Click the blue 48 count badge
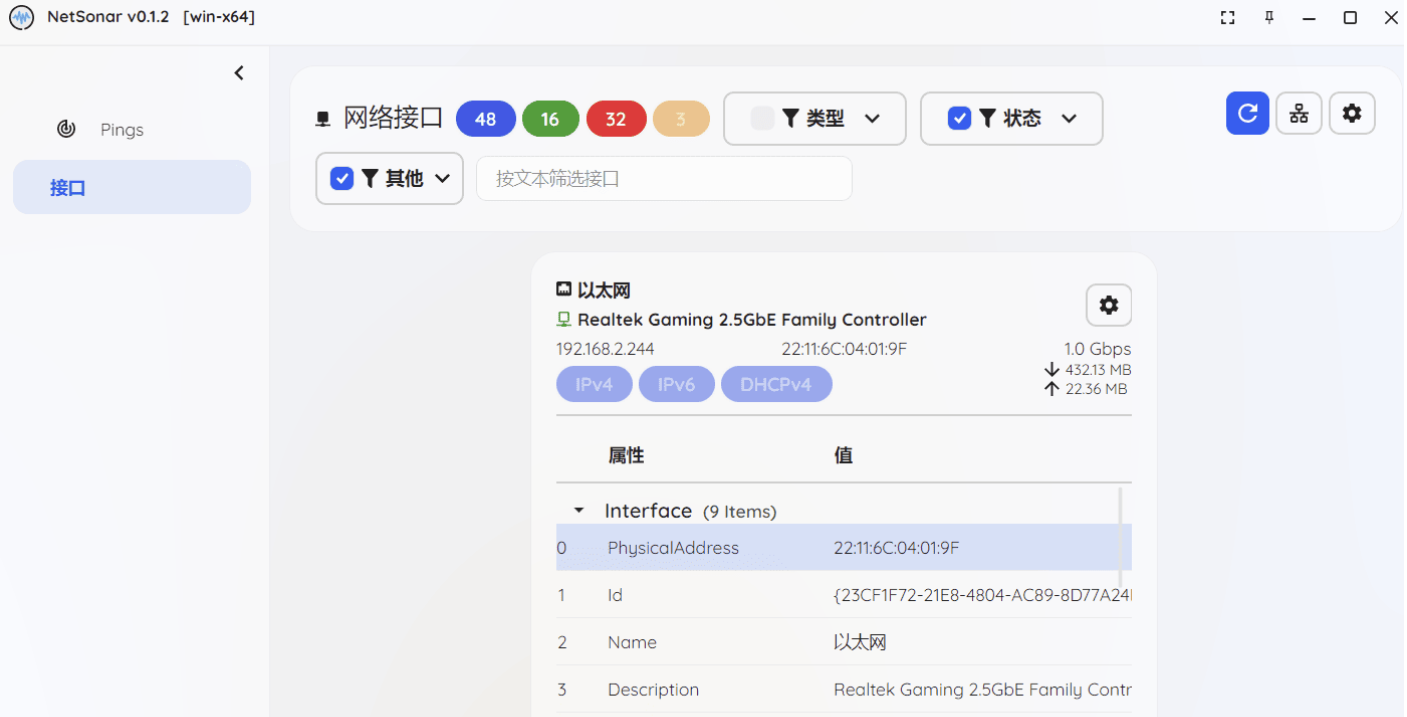The height and width of the screenshot is (717, 1407). pos(486,118)
